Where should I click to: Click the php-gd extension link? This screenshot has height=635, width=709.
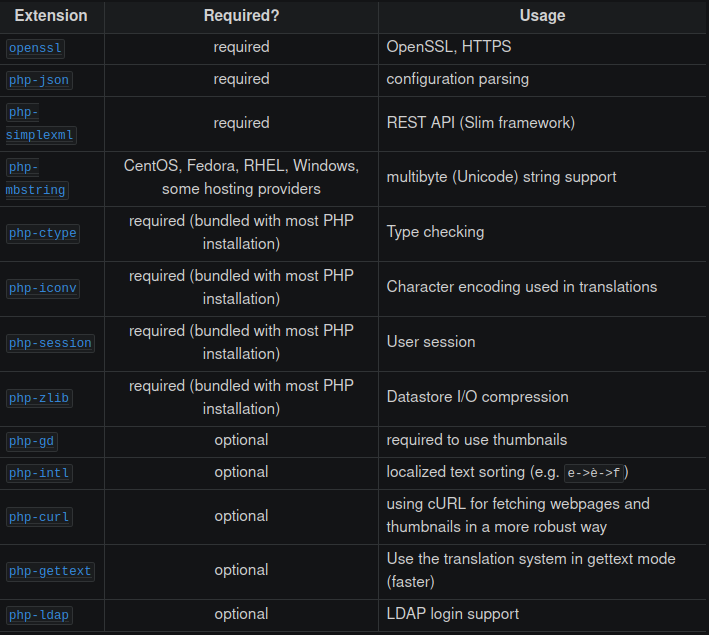click(x=32, y=441)
